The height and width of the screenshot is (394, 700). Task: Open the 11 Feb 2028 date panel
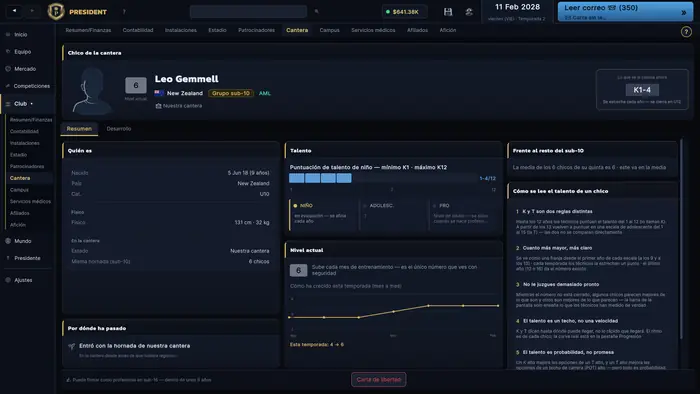click(517, 12)
